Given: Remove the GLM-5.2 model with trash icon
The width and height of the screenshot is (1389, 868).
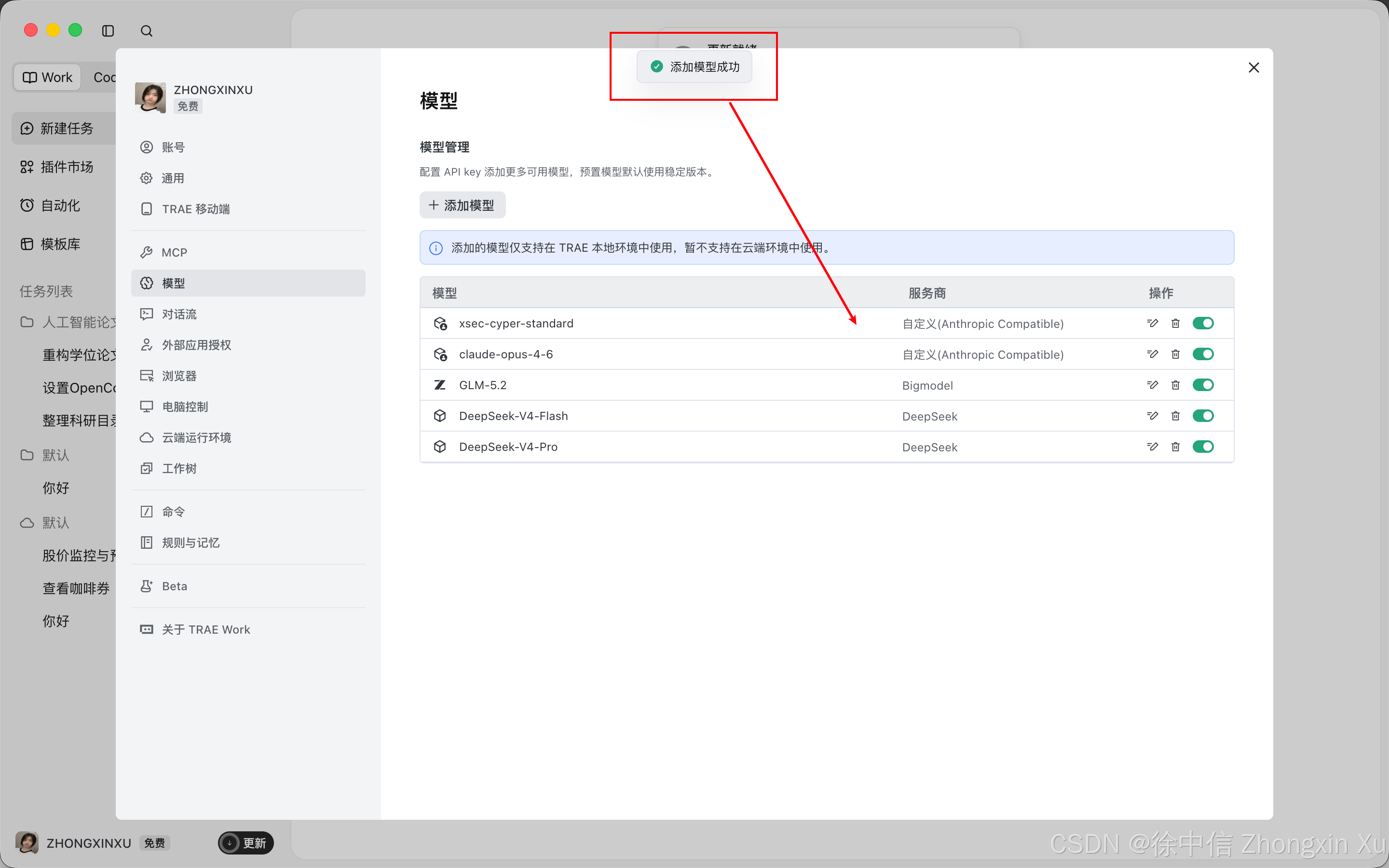Looking at the screenshot, I should click(x=1175, y=385).
